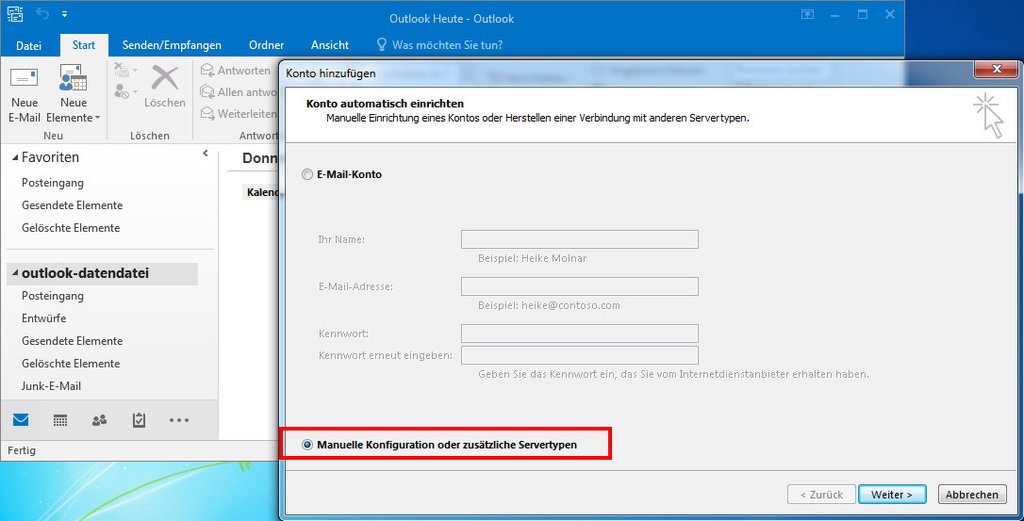Create a Neue E-Mail

point(25,95)
